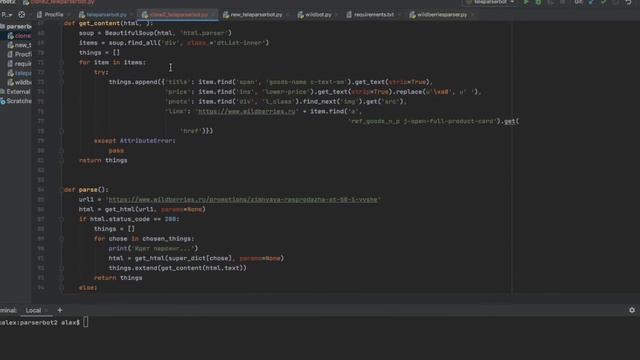This screenshot has width=640, height=360.
Task: Select requirements file in project tree
Action: click(19, 64)
